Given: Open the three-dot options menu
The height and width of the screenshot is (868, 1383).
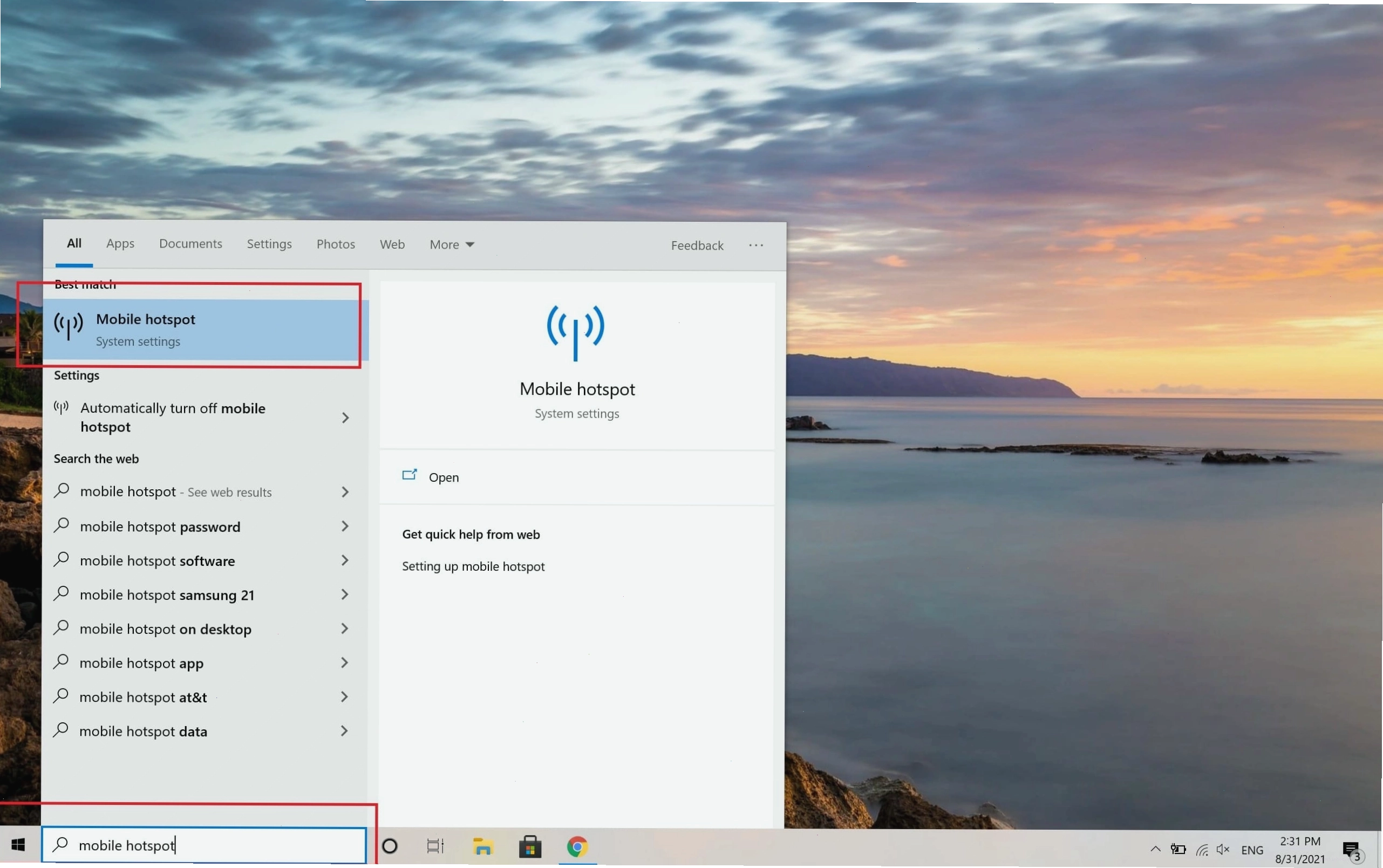Looking at the screenshot, I should [756, 245].
